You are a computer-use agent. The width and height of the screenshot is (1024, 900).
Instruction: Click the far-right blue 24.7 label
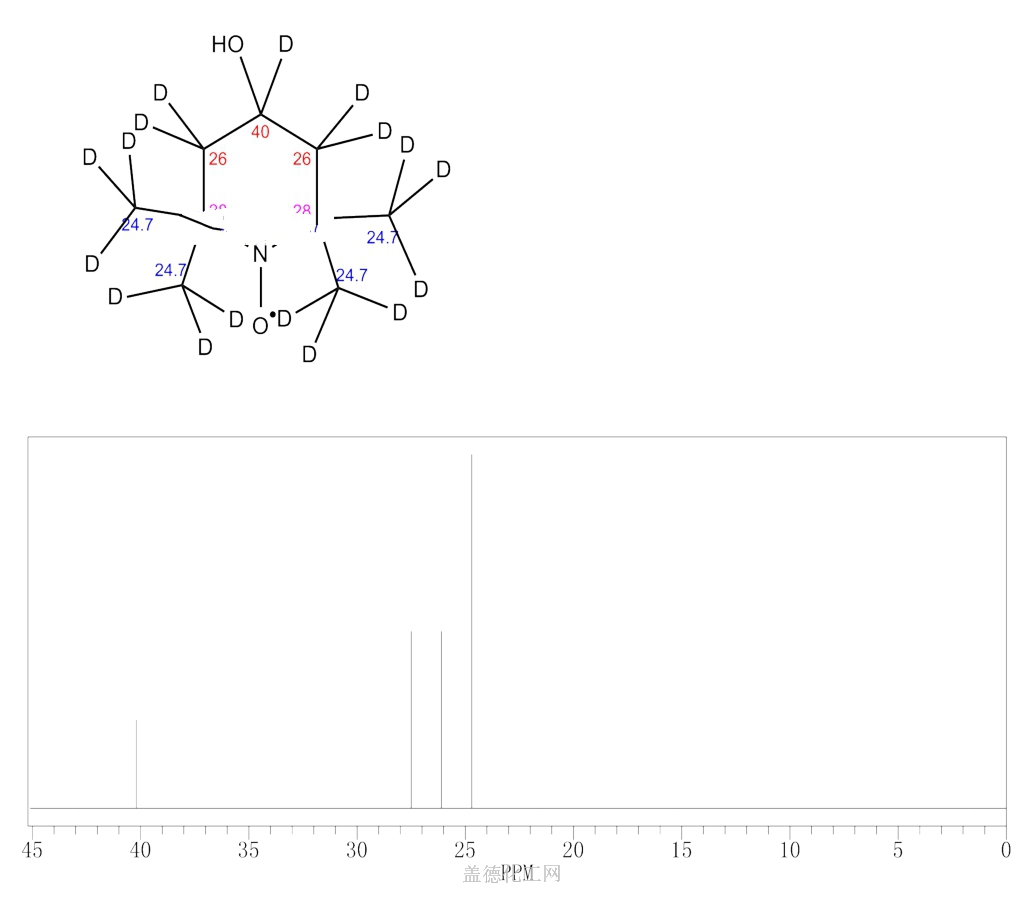(382, 238)
